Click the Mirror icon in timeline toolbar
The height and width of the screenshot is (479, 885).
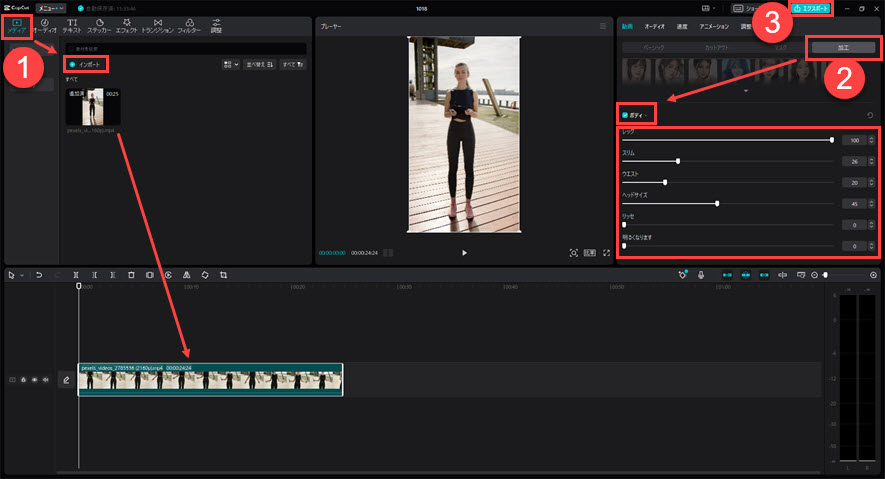(186, 275)
